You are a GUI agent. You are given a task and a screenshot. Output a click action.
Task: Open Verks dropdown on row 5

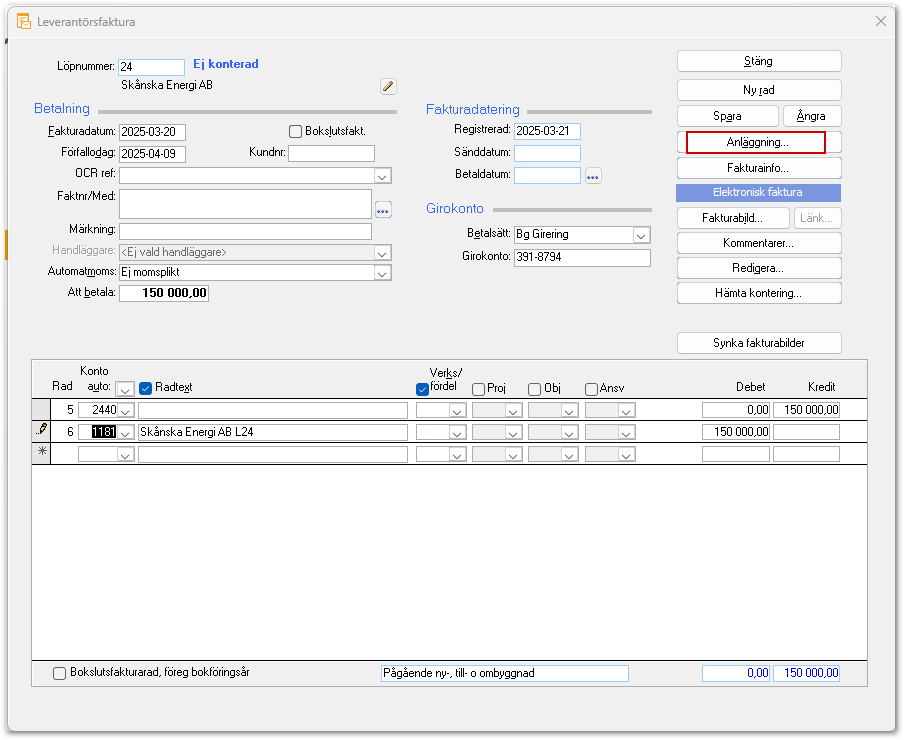pos(457,410)
